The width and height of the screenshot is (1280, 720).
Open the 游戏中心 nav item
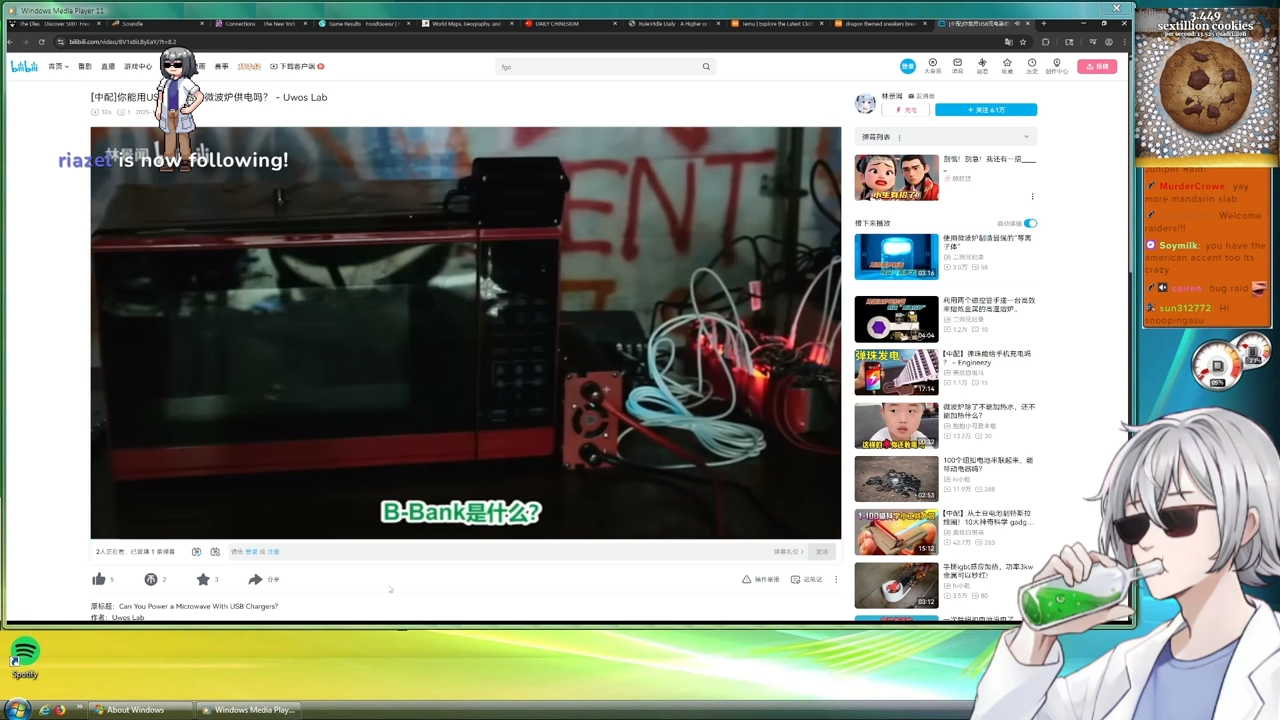point(138,66)
